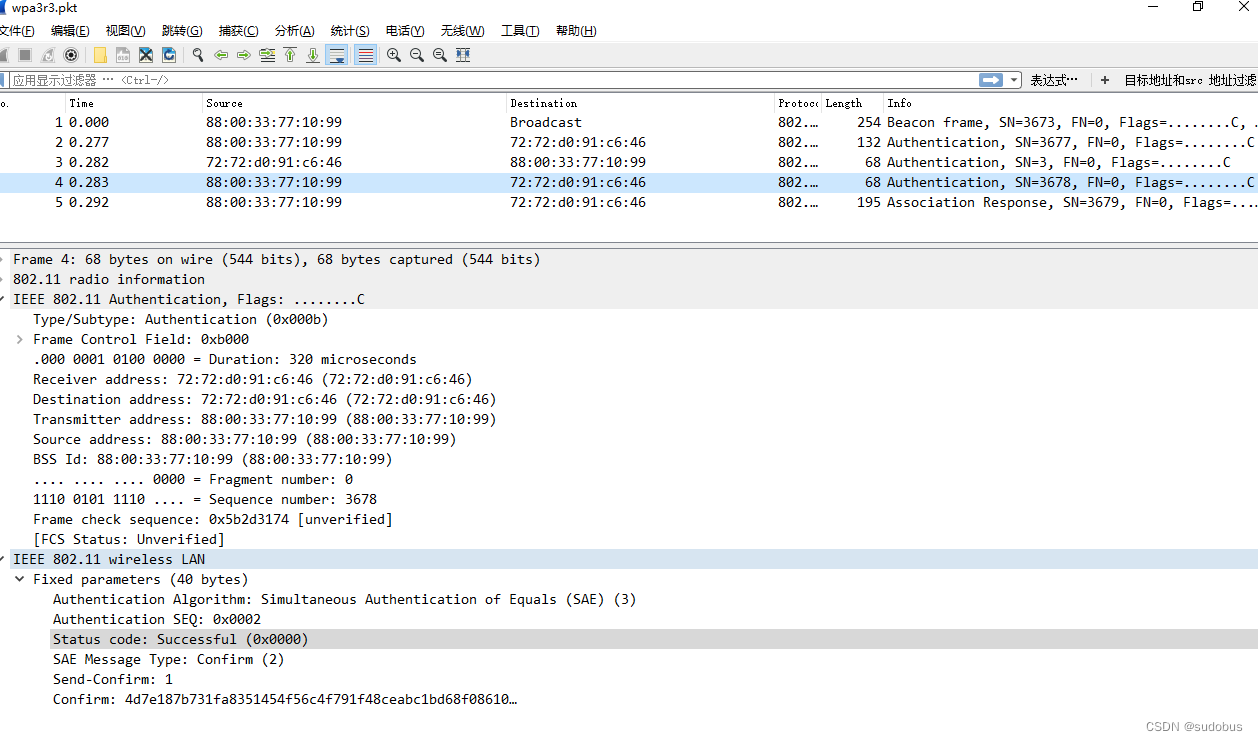This screenshot has width=1258, height=741.
Task: Open the 视图(V) menu
Action: tap(125, 31)
